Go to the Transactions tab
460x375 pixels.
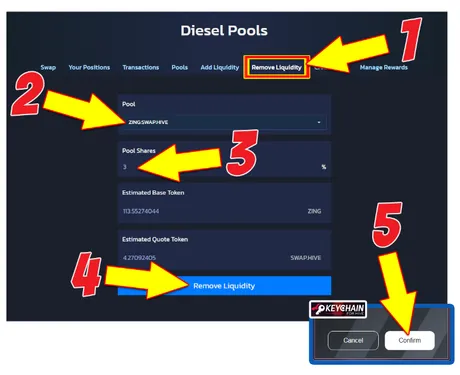(x=141, y=67)
